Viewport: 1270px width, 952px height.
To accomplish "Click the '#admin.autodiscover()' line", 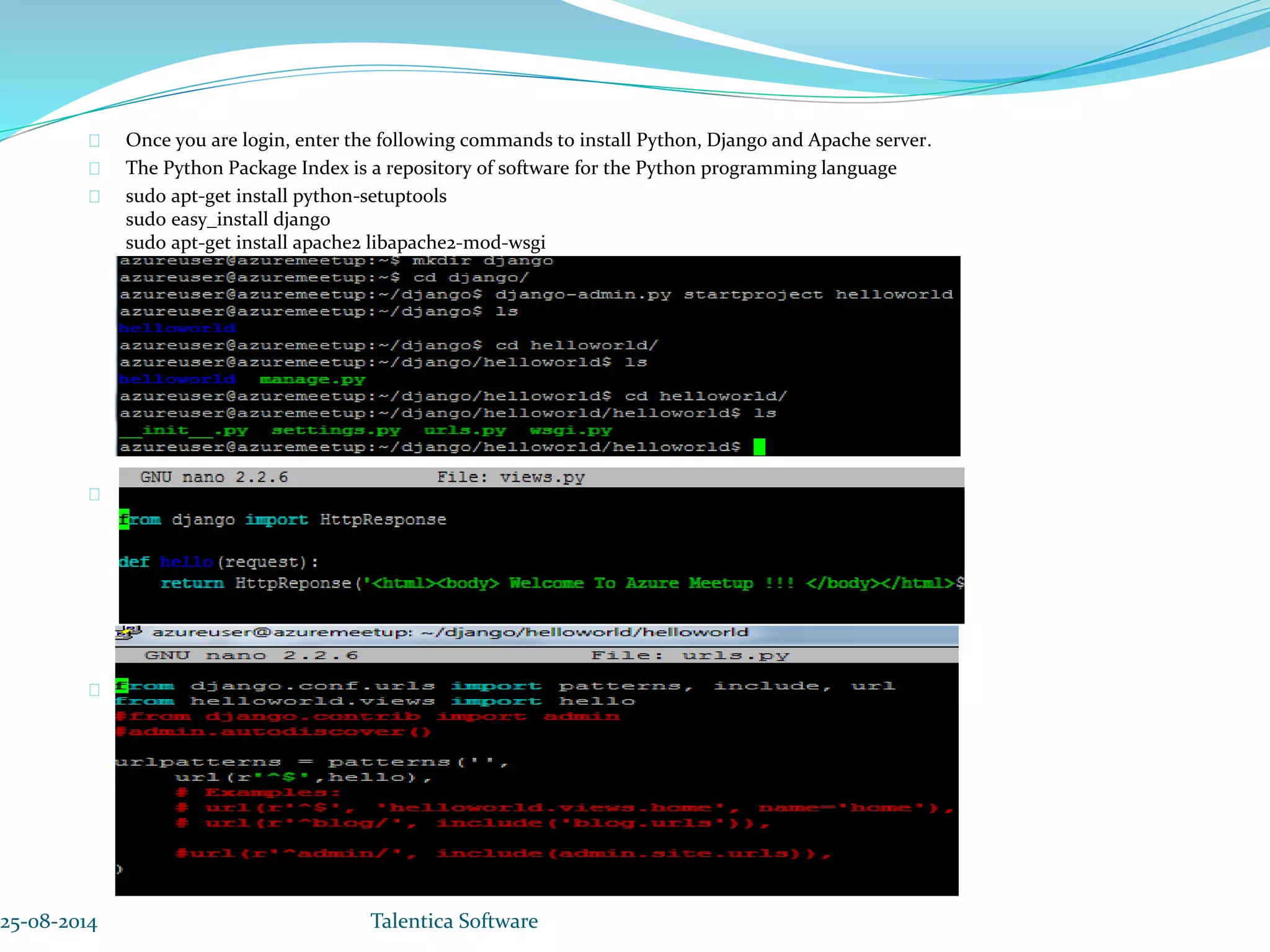I will [x=273, y=732].
